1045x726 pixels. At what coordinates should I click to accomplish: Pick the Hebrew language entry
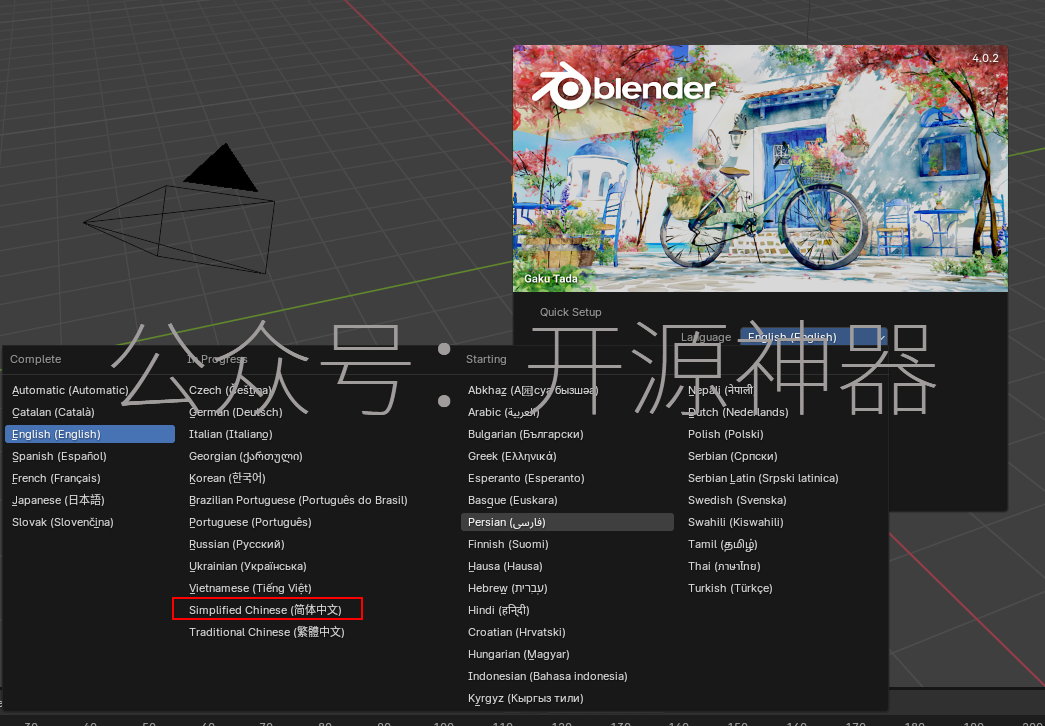567,588
